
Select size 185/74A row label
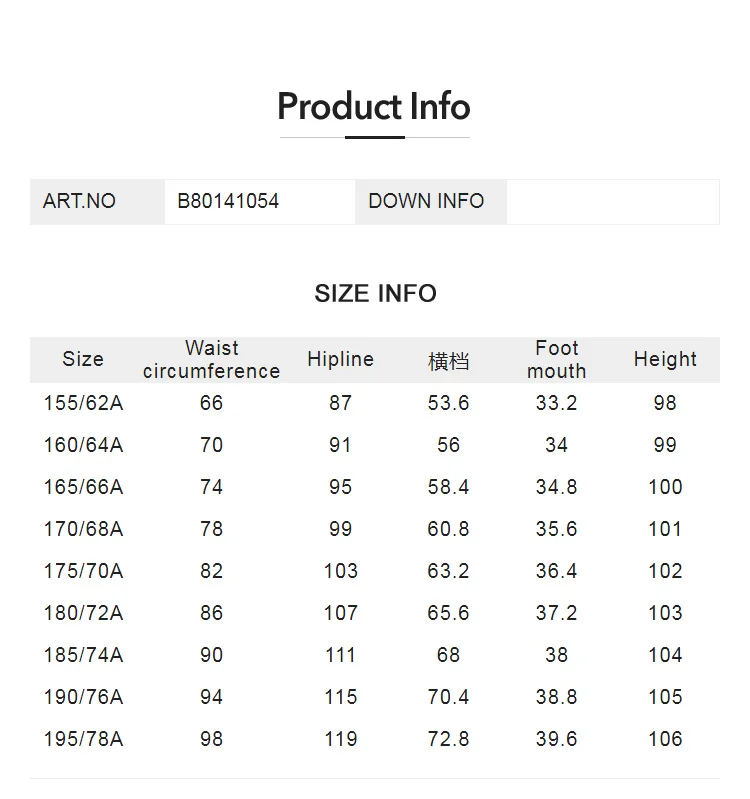tap(84, 655)
